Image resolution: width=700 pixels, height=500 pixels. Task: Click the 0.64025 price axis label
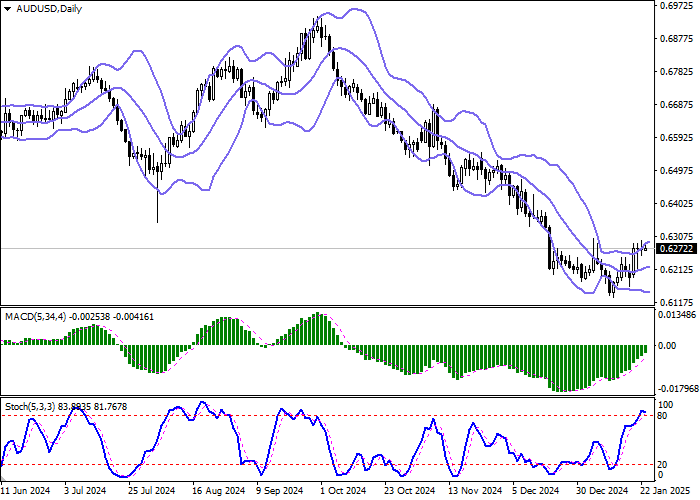[676, 204]
